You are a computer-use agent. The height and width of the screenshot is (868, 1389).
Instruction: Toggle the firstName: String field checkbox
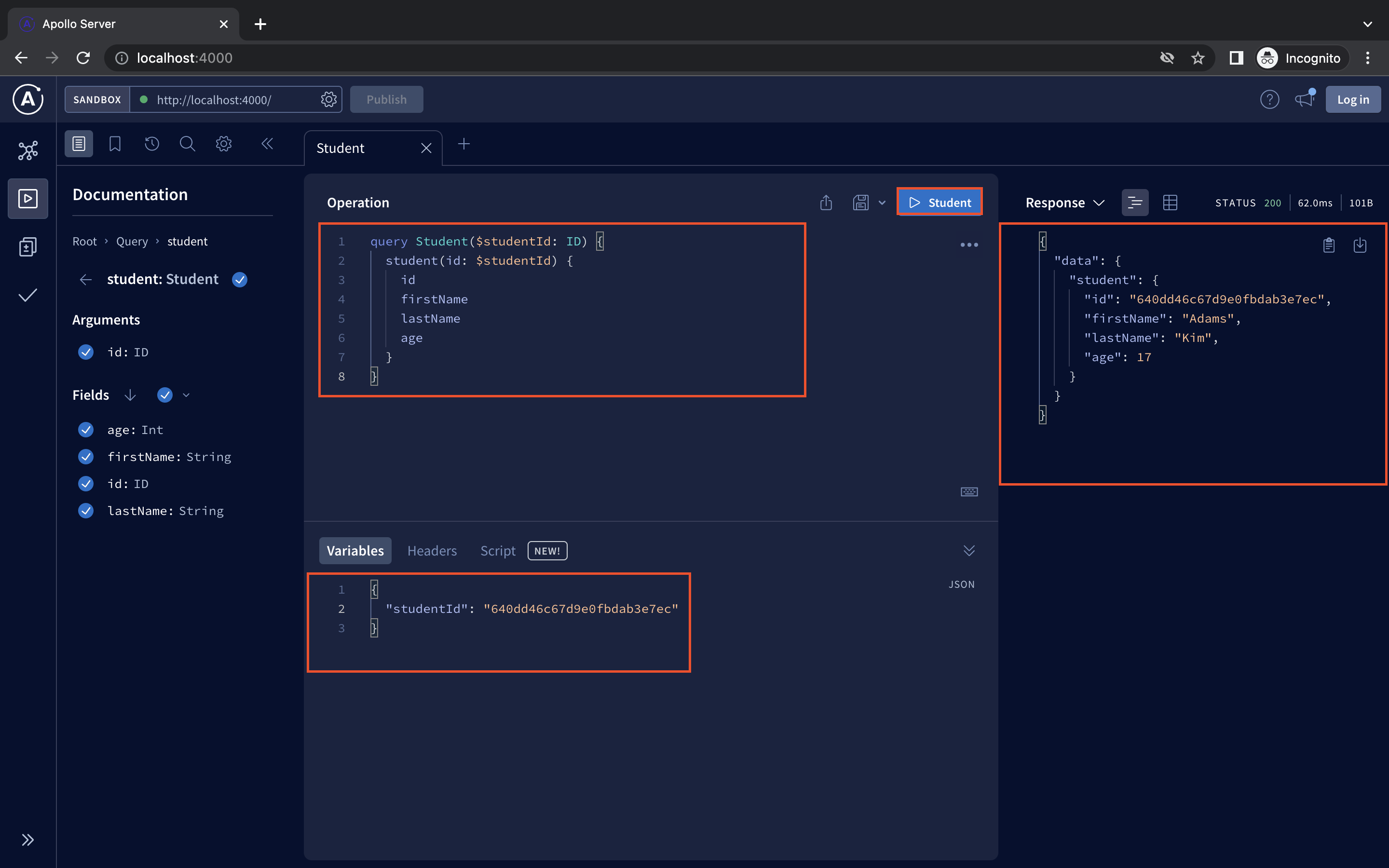(86, 456)
